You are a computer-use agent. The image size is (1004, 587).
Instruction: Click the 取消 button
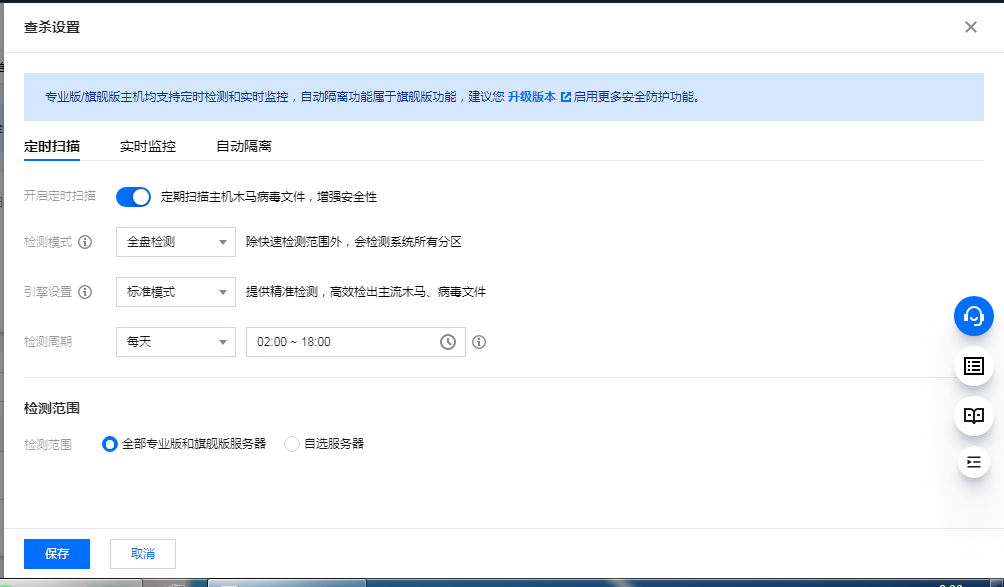(x=143, y=554)
